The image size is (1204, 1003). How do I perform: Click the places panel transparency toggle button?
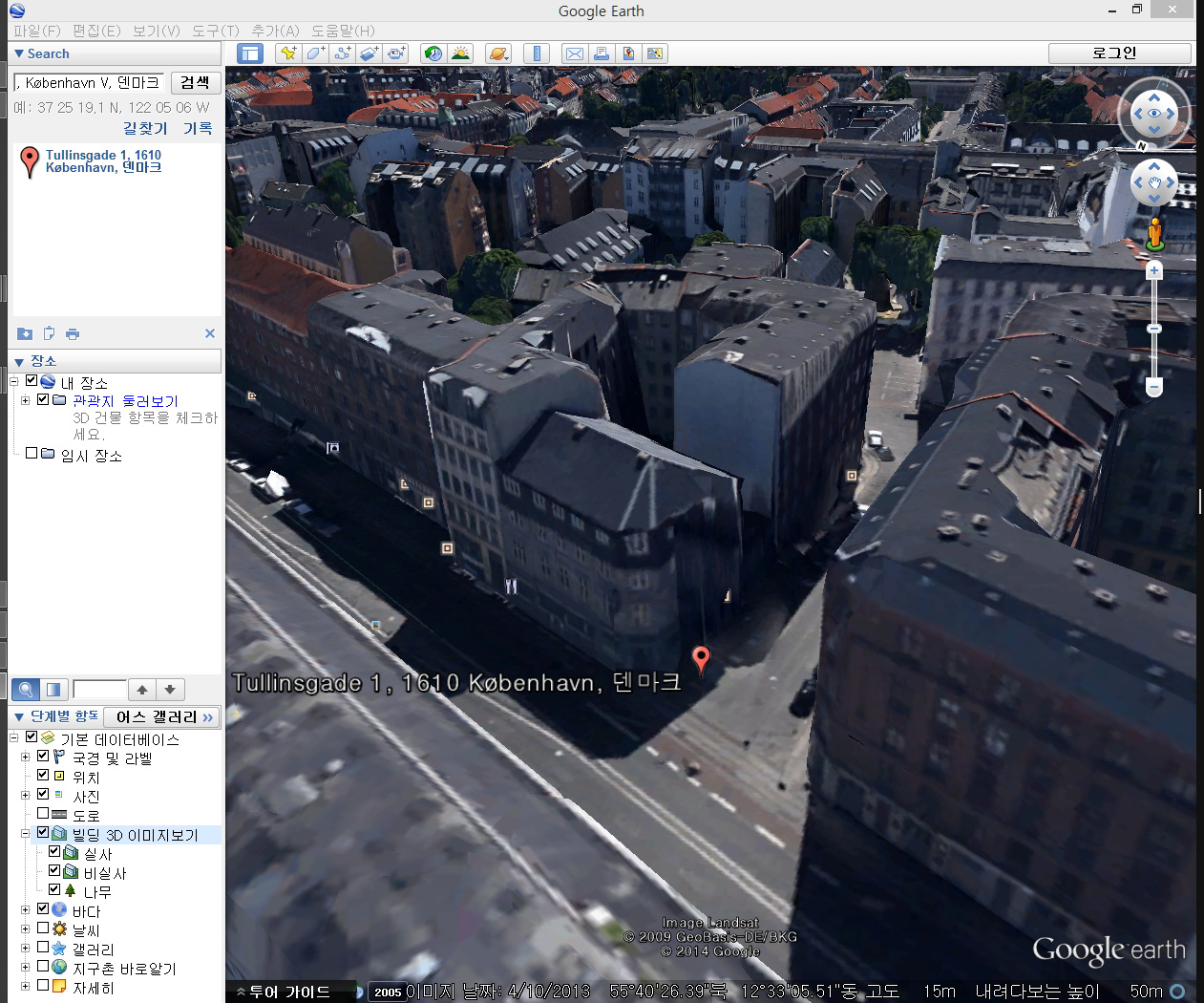(53, 689)
